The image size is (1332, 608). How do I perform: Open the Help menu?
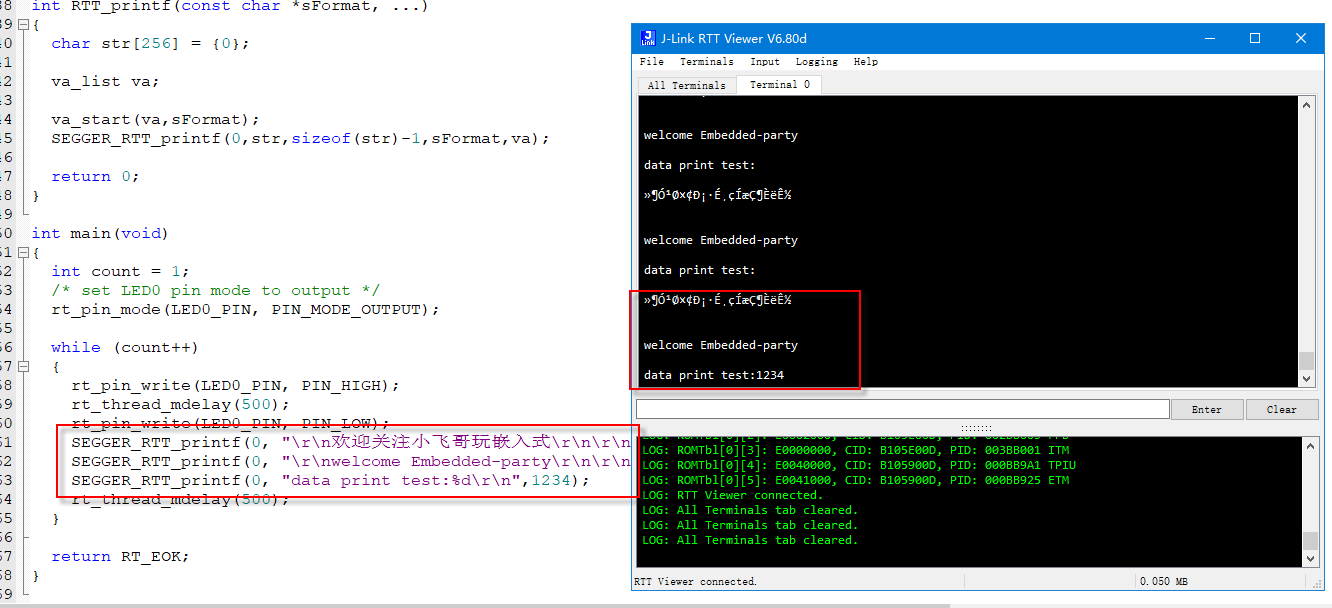pyautogui.click(x=865, y=62)
